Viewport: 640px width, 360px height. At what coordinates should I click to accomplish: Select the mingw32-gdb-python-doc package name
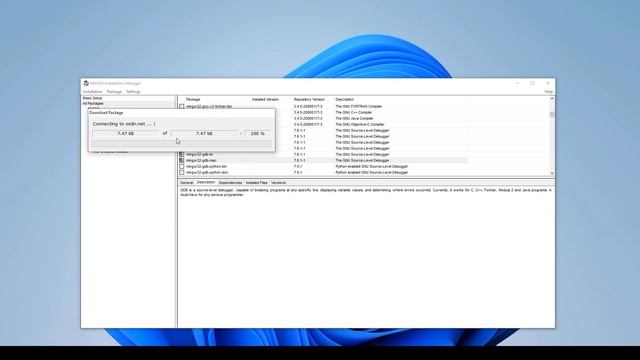[x=207, y=173]
